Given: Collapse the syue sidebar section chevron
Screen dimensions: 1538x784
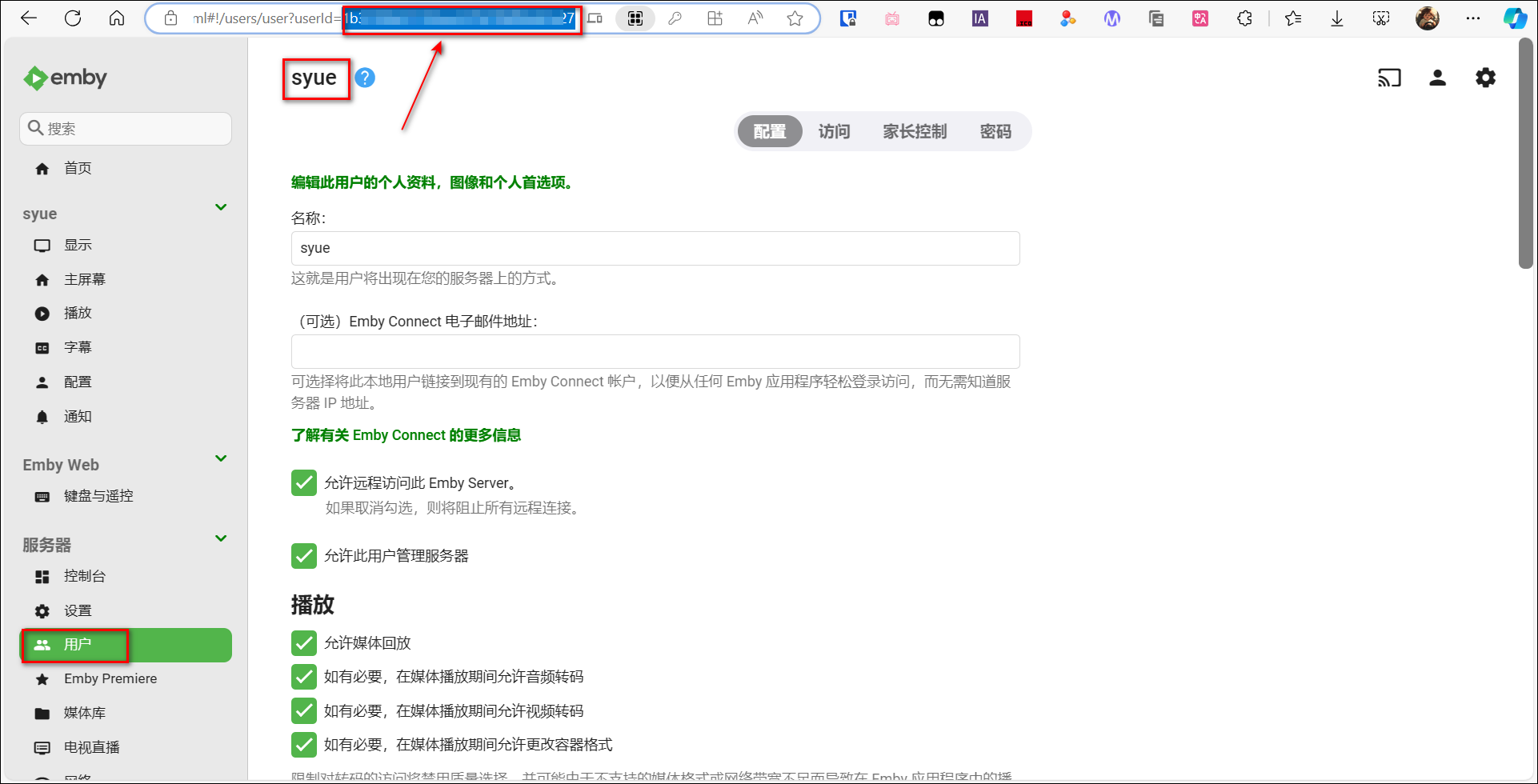Looking at the screenshot, I should coord(221,208).
